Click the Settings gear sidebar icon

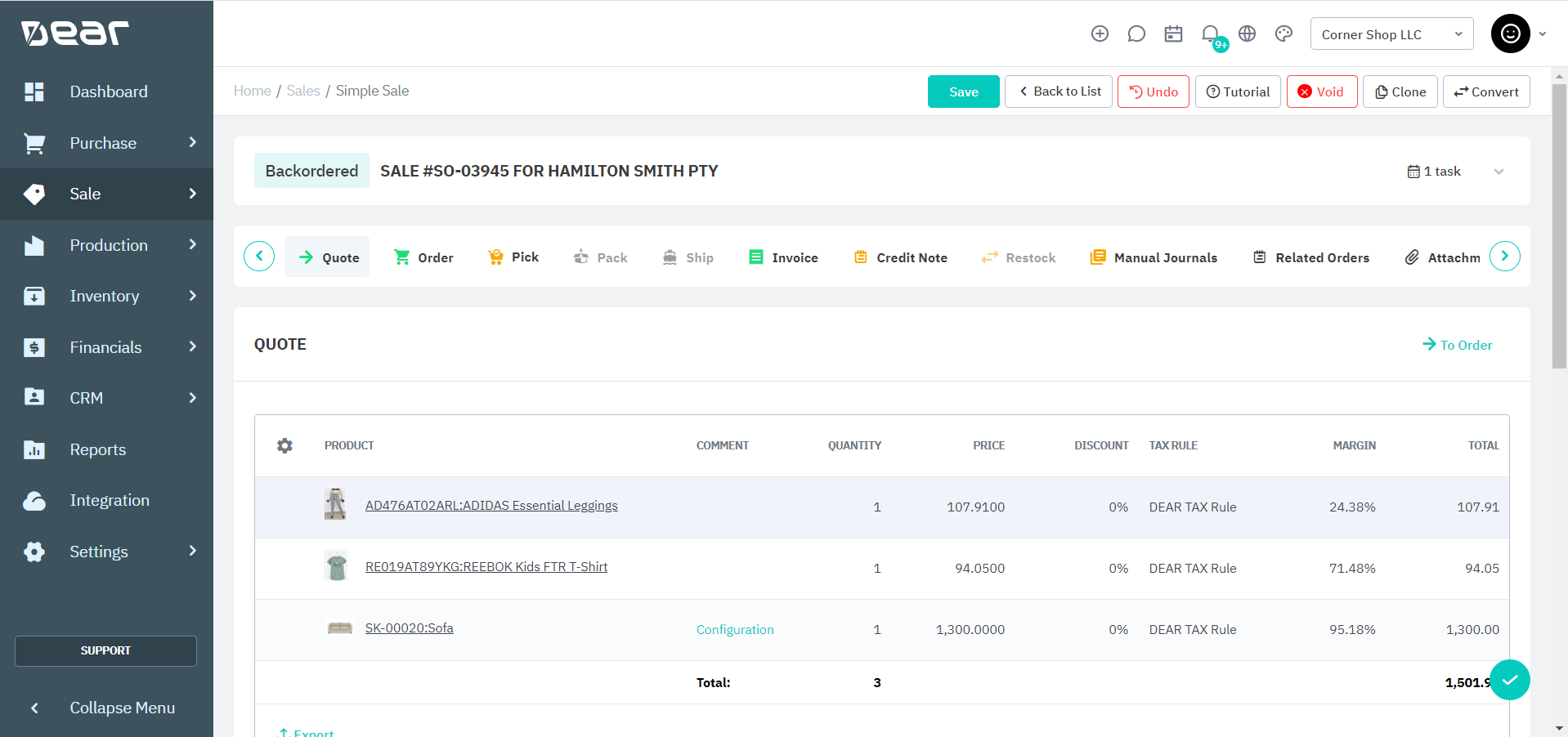click(34, 552)
